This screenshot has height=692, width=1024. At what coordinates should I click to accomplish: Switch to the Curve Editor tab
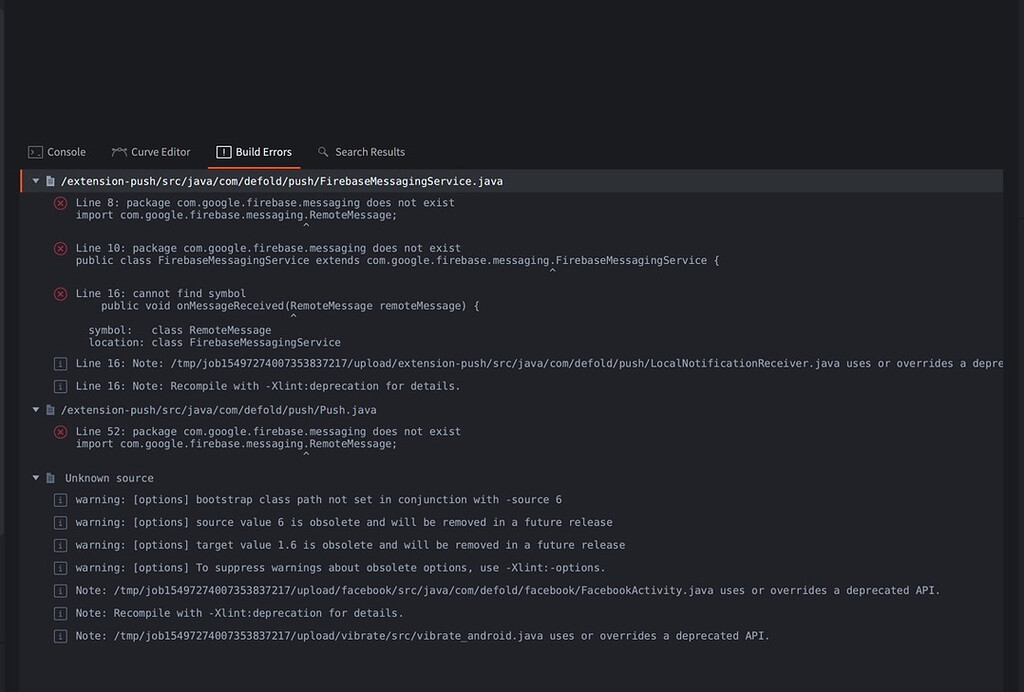pyautogui.click(x=151, y=152)
